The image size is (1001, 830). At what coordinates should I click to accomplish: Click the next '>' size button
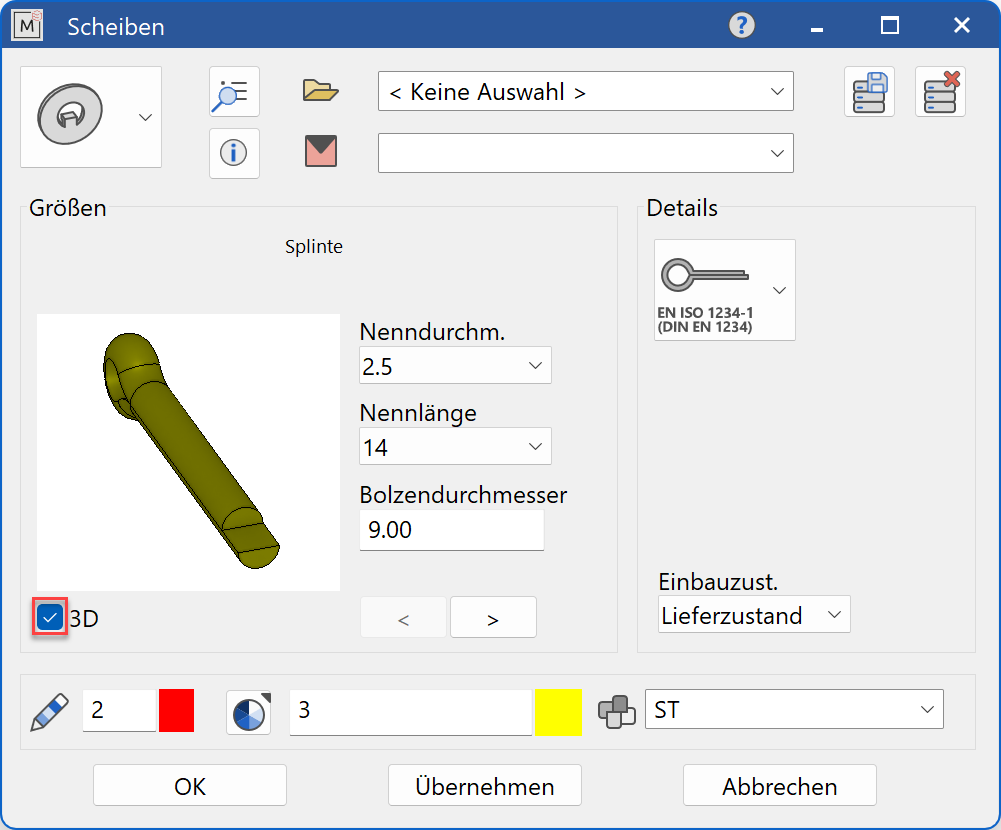493,617
